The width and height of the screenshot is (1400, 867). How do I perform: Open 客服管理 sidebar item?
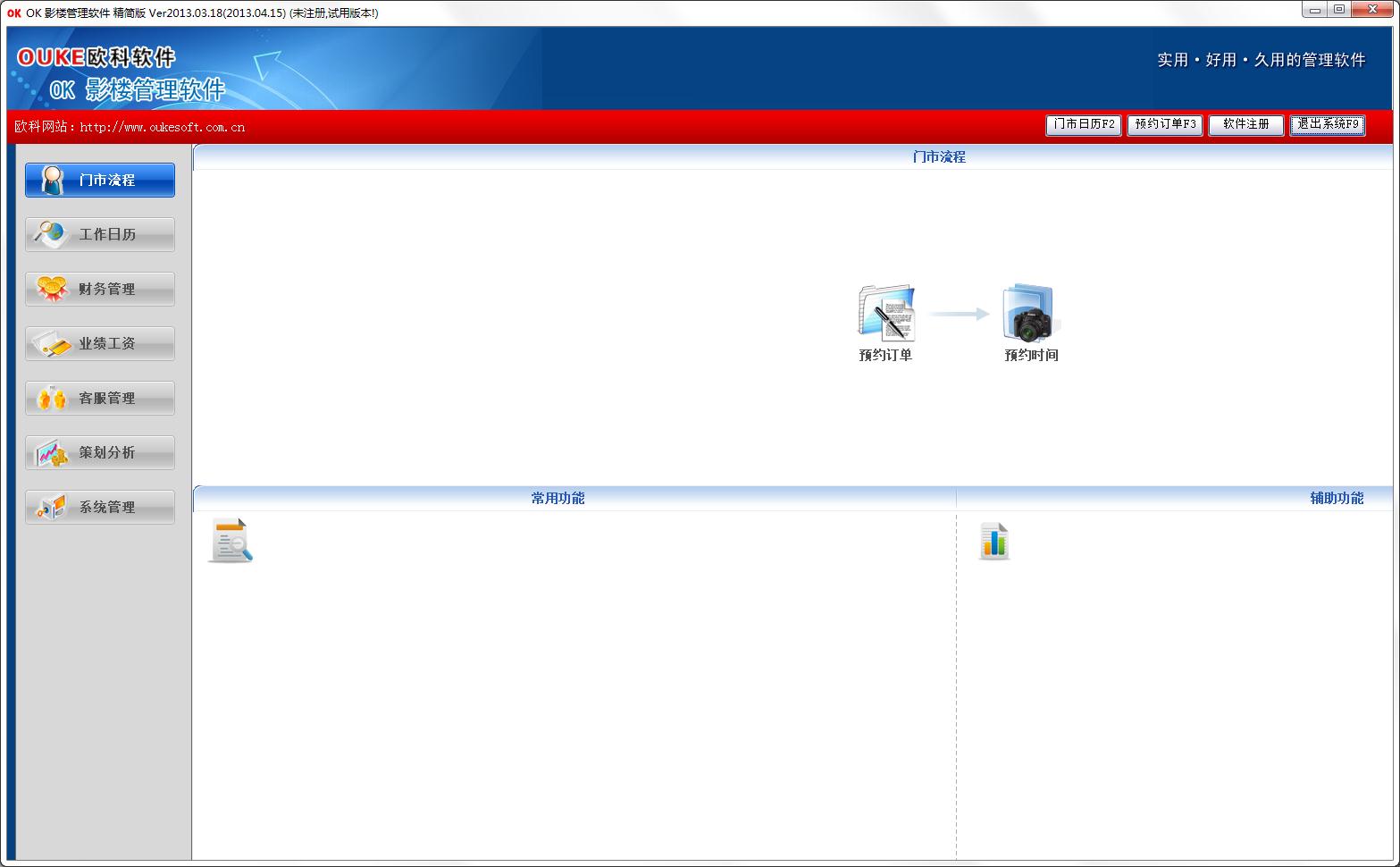[x=100, y=398]
